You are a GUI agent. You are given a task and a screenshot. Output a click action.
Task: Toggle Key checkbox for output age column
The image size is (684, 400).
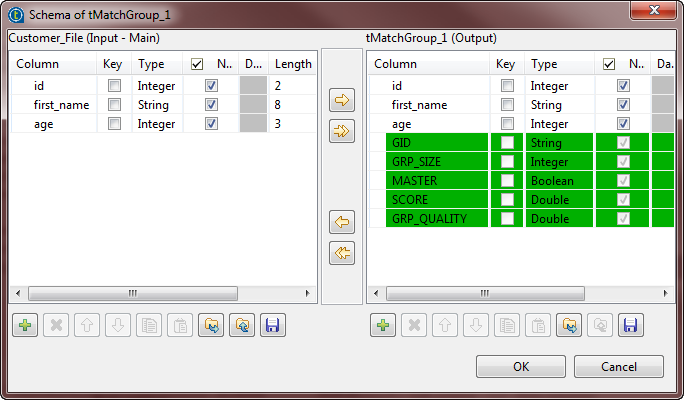[x=507, y=124]
